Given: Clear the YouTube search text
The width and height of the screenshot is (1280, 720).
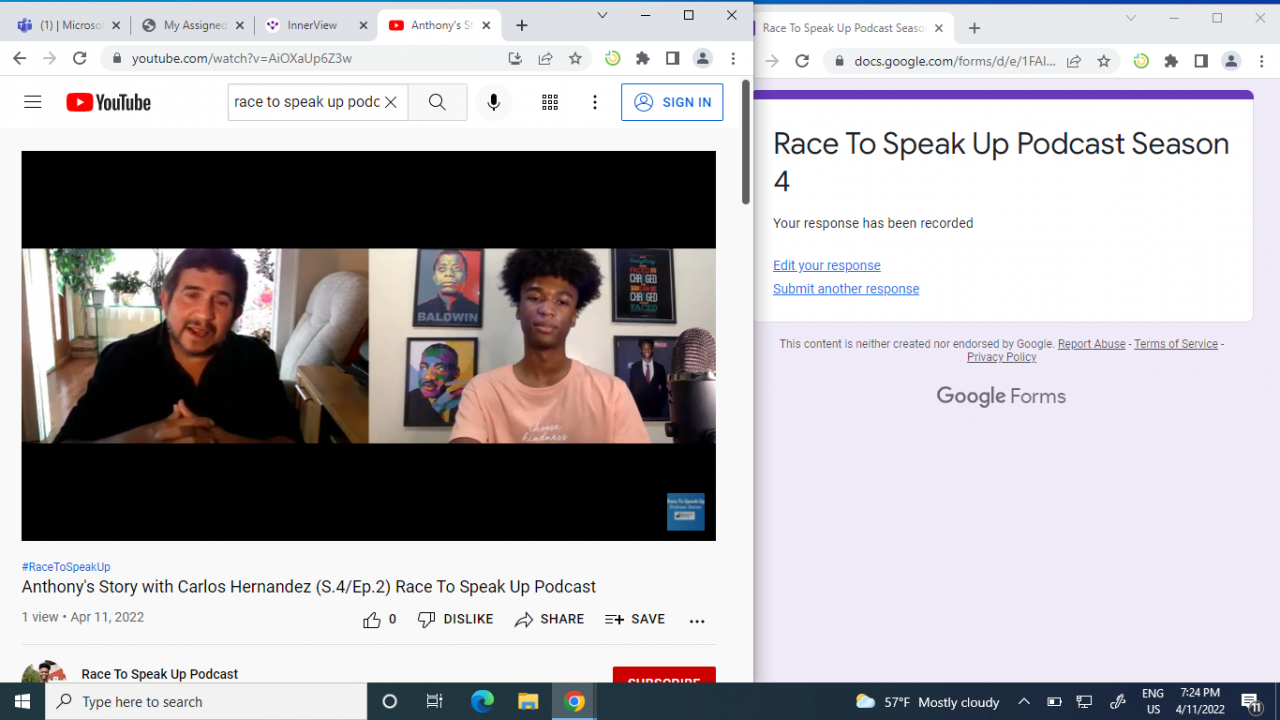Looking at the screenshot, I should pyautogui.click(x=391, y=102).
